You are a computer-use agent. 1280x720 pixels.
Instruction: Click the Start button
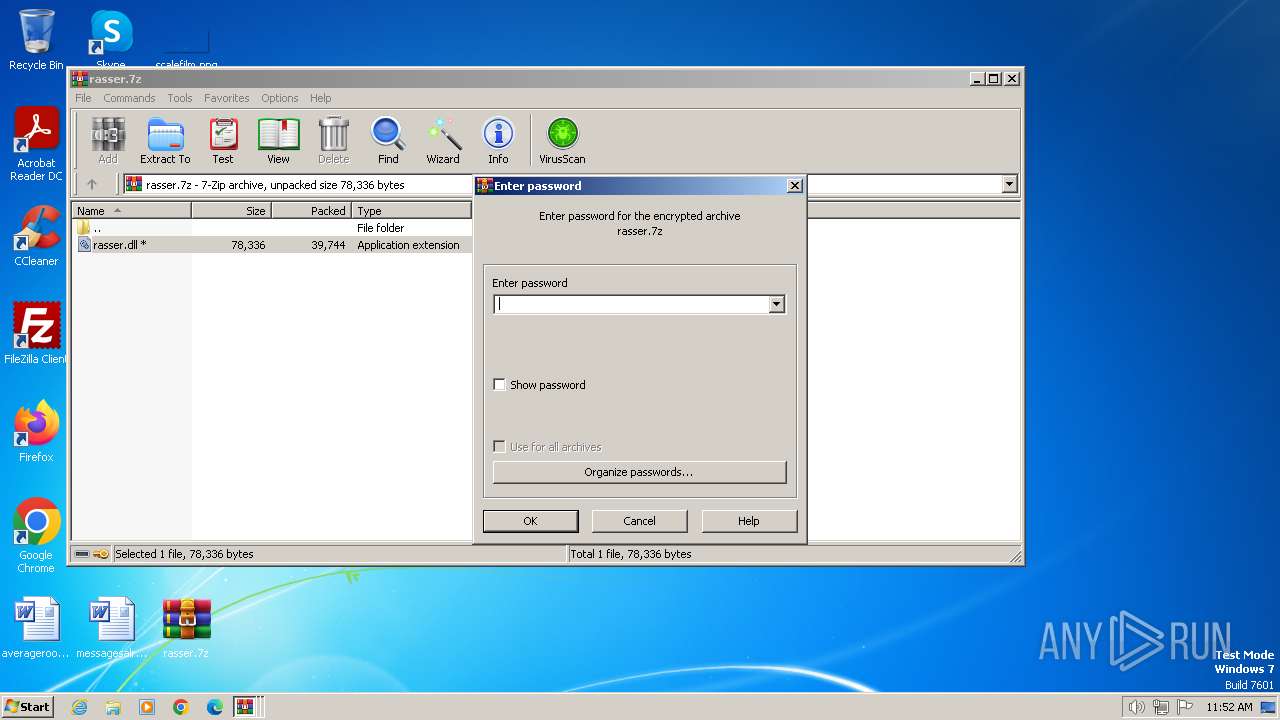coord(28,707)
